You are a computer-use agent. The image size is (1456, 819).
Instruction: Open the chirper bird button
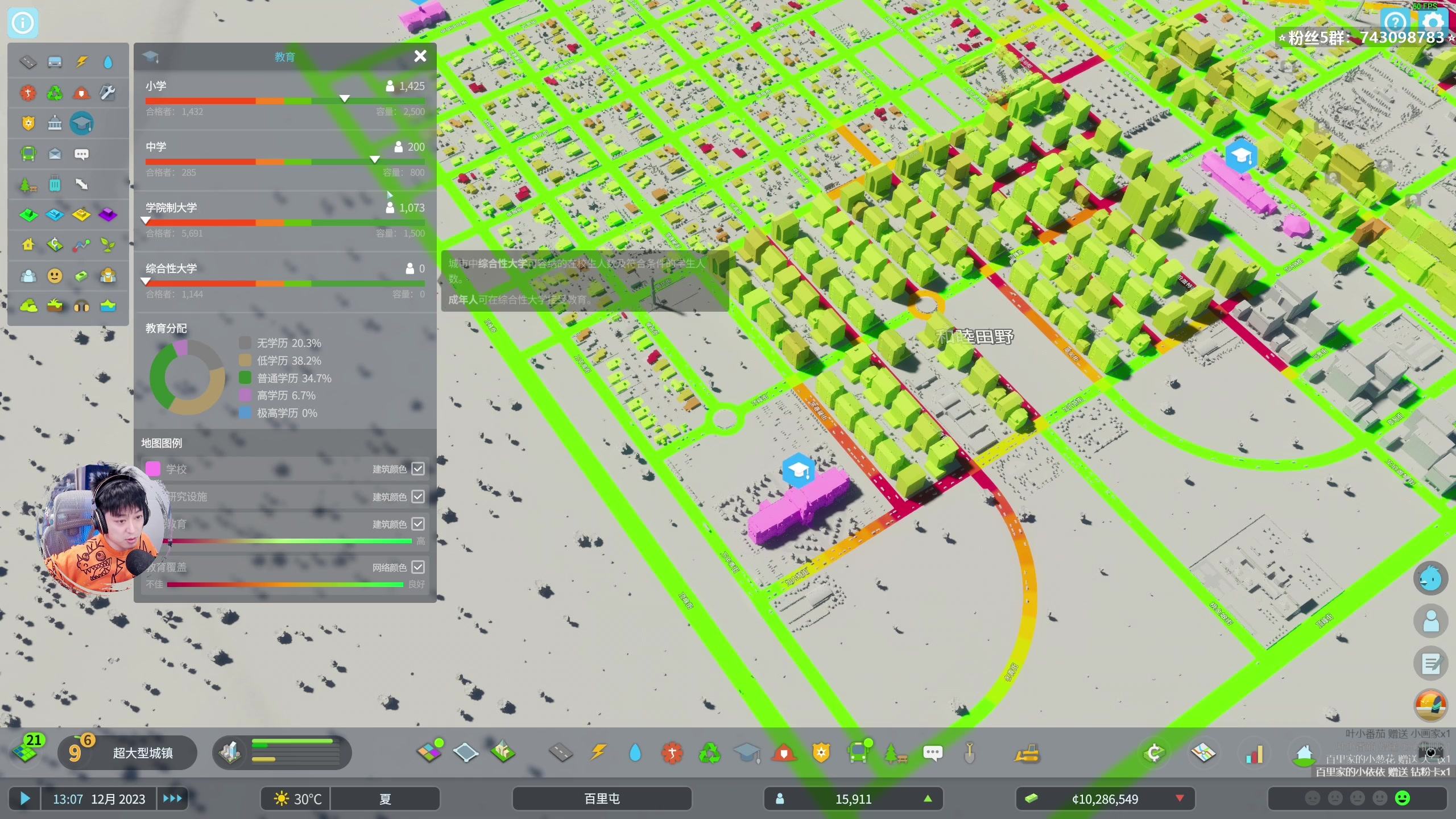[1431, 578]
